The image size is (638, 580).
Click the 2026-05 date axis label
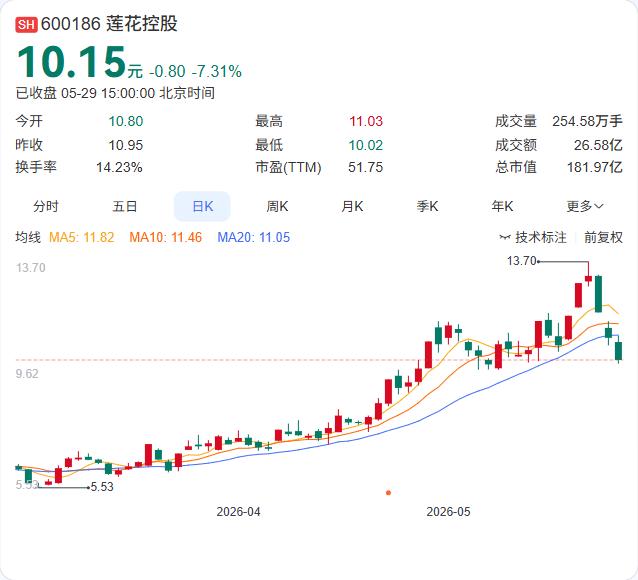click(448, 512)
